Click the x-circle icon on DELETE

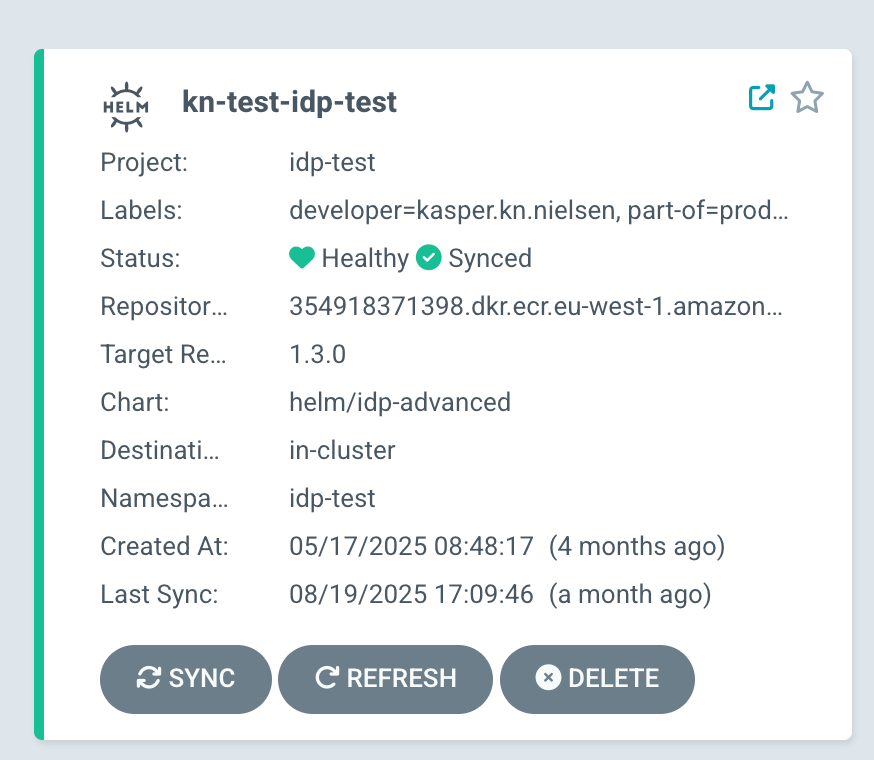(x=548, y=678)
